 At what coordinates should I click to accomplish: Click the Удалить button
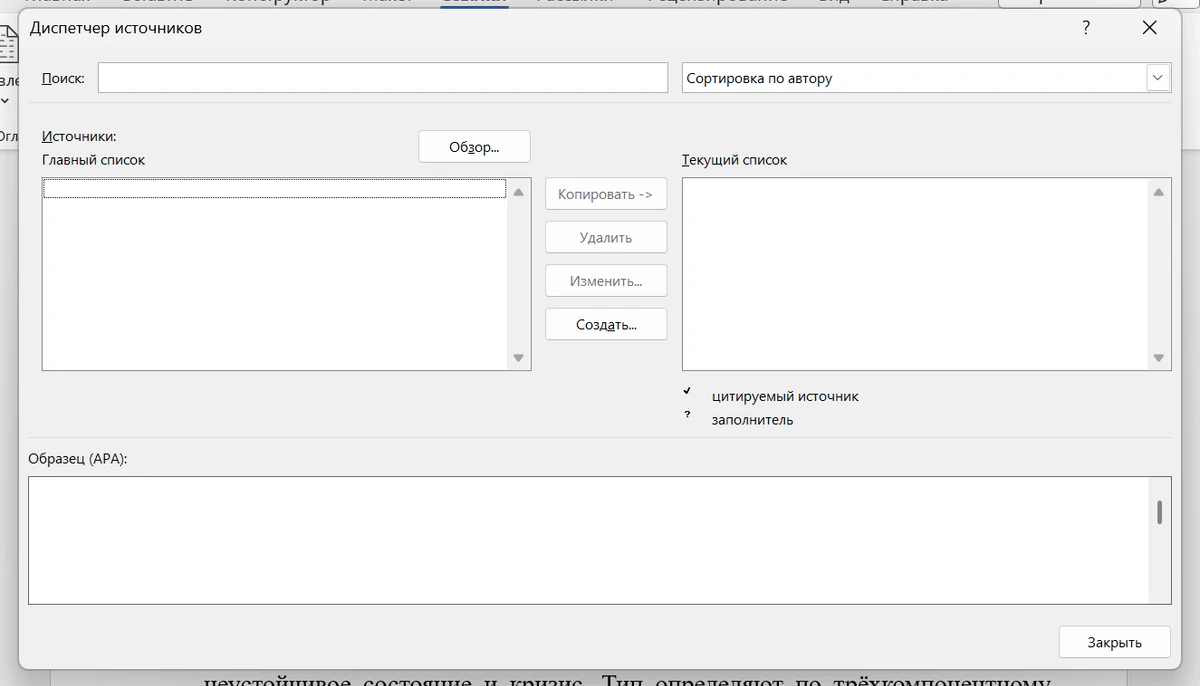[606, 238]
